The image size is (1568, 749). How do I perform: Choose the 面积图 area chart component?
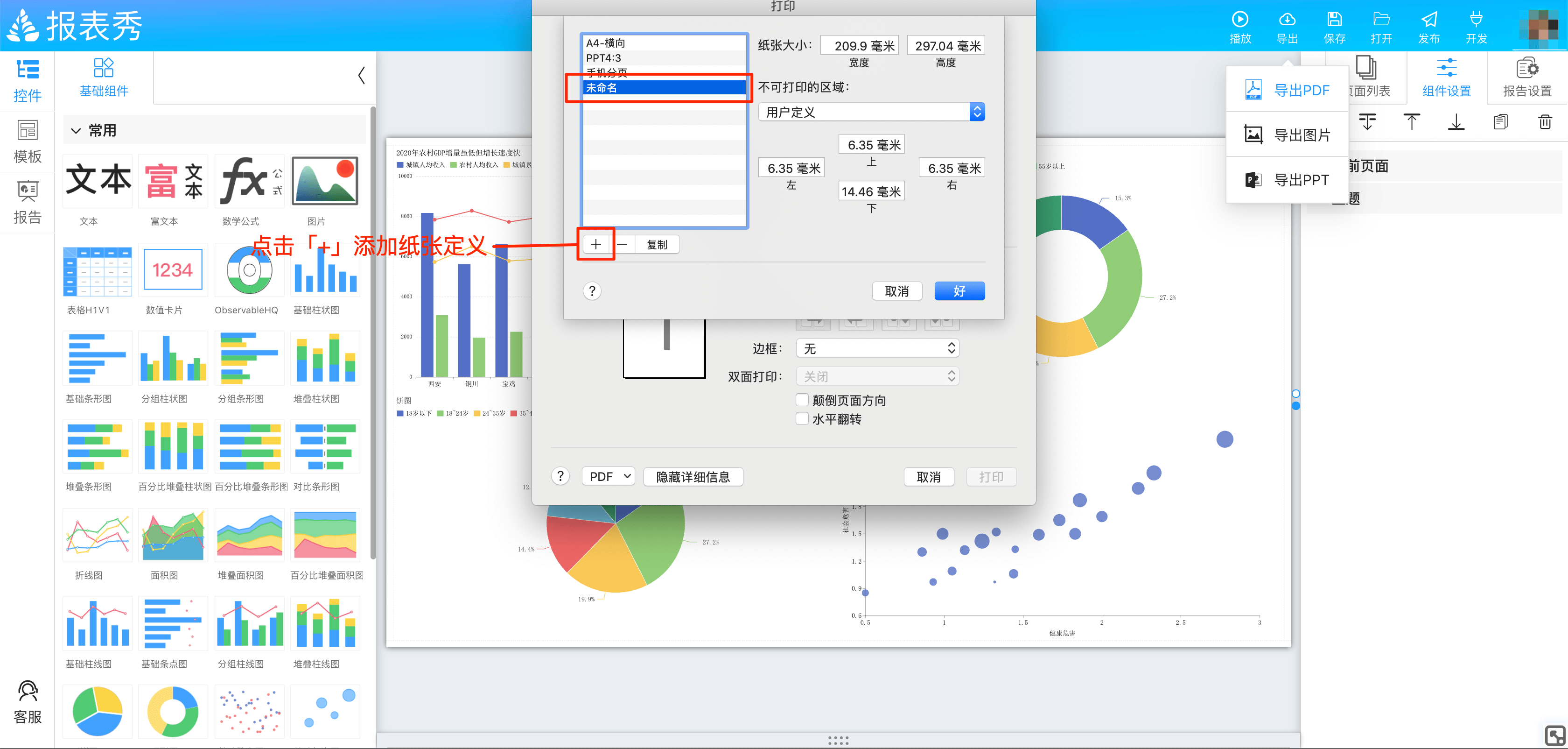coord(173,535)
